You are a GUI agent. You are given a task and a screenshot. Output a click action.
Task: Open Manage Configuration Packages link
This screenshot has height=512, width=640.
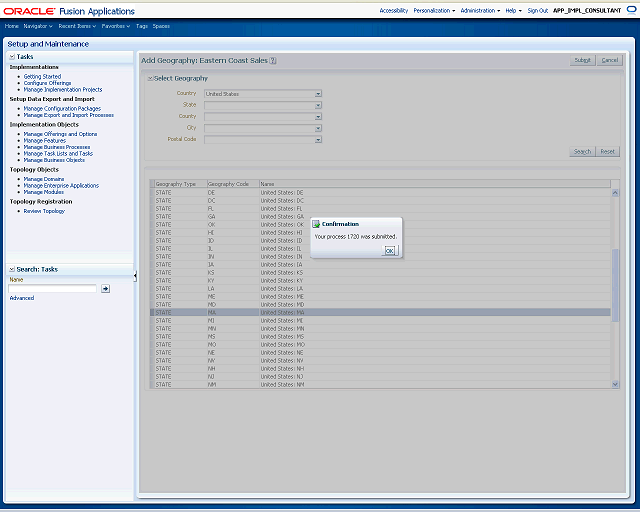tap(62, 109)
